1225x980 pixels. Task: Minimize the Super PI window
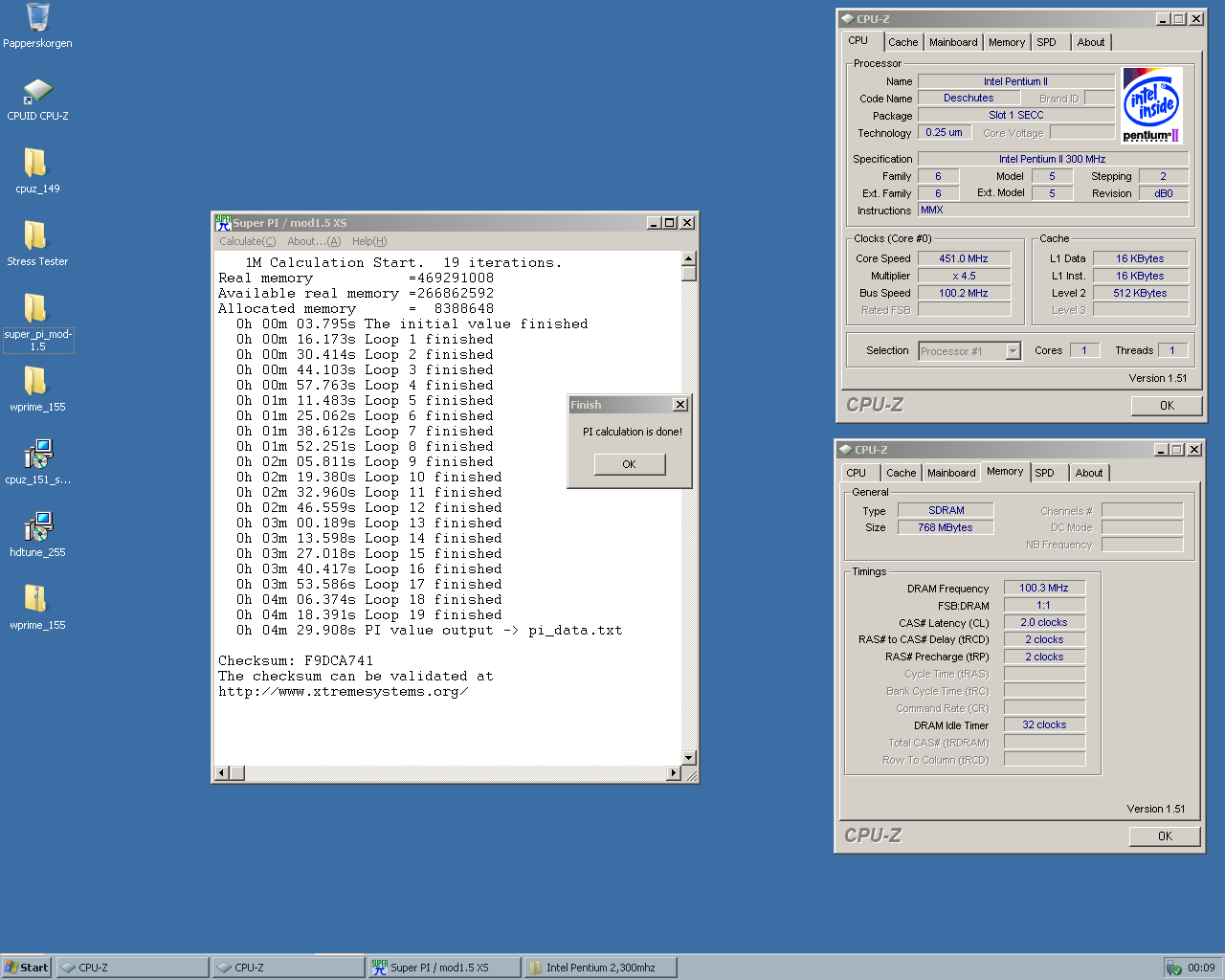pyautogui.click(x=654, y=222)
